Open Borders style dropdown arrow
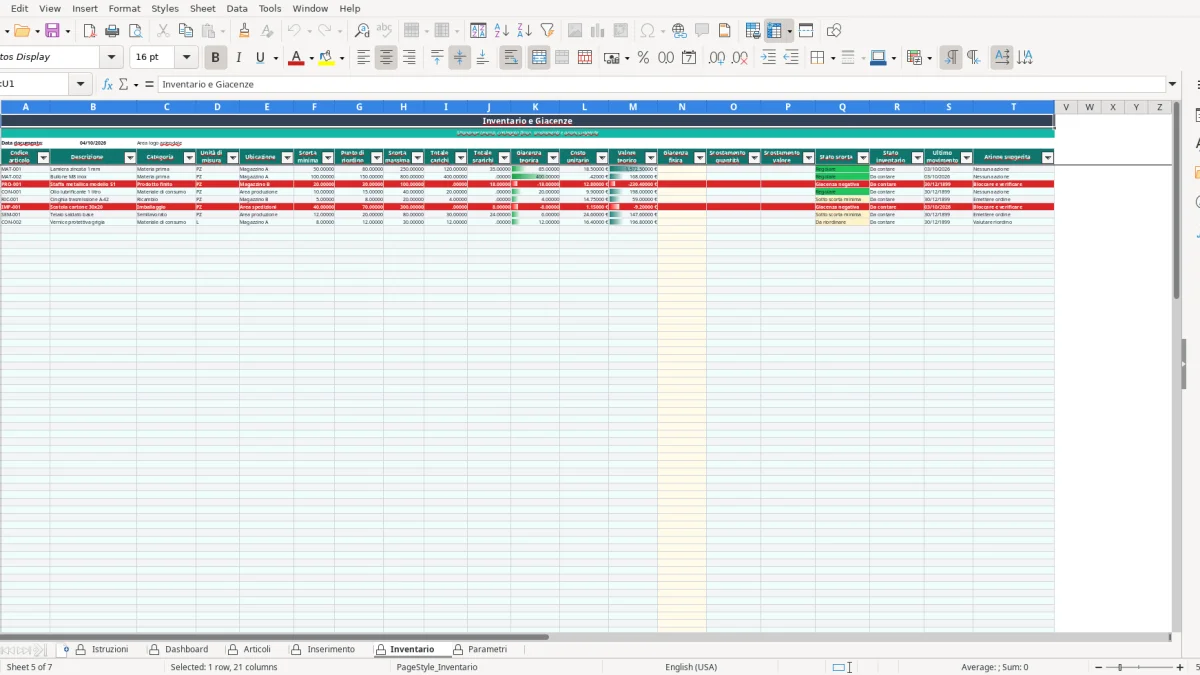Image resolution: width=1200 pixels, height=675 pixels. tap(831, 58)
